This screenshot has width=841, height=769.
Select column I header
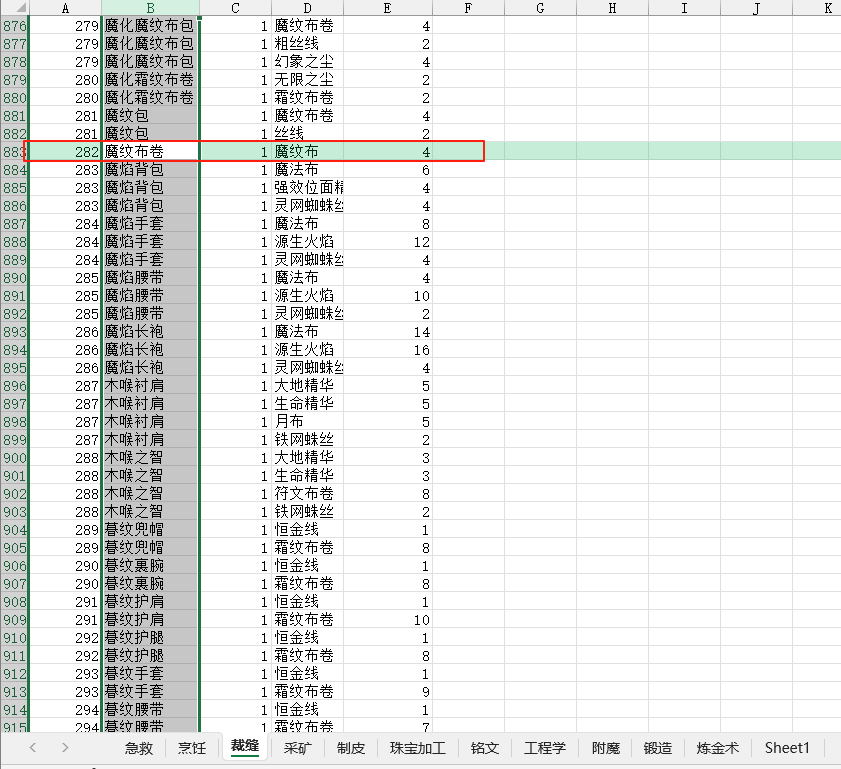[x=684, y=8]
